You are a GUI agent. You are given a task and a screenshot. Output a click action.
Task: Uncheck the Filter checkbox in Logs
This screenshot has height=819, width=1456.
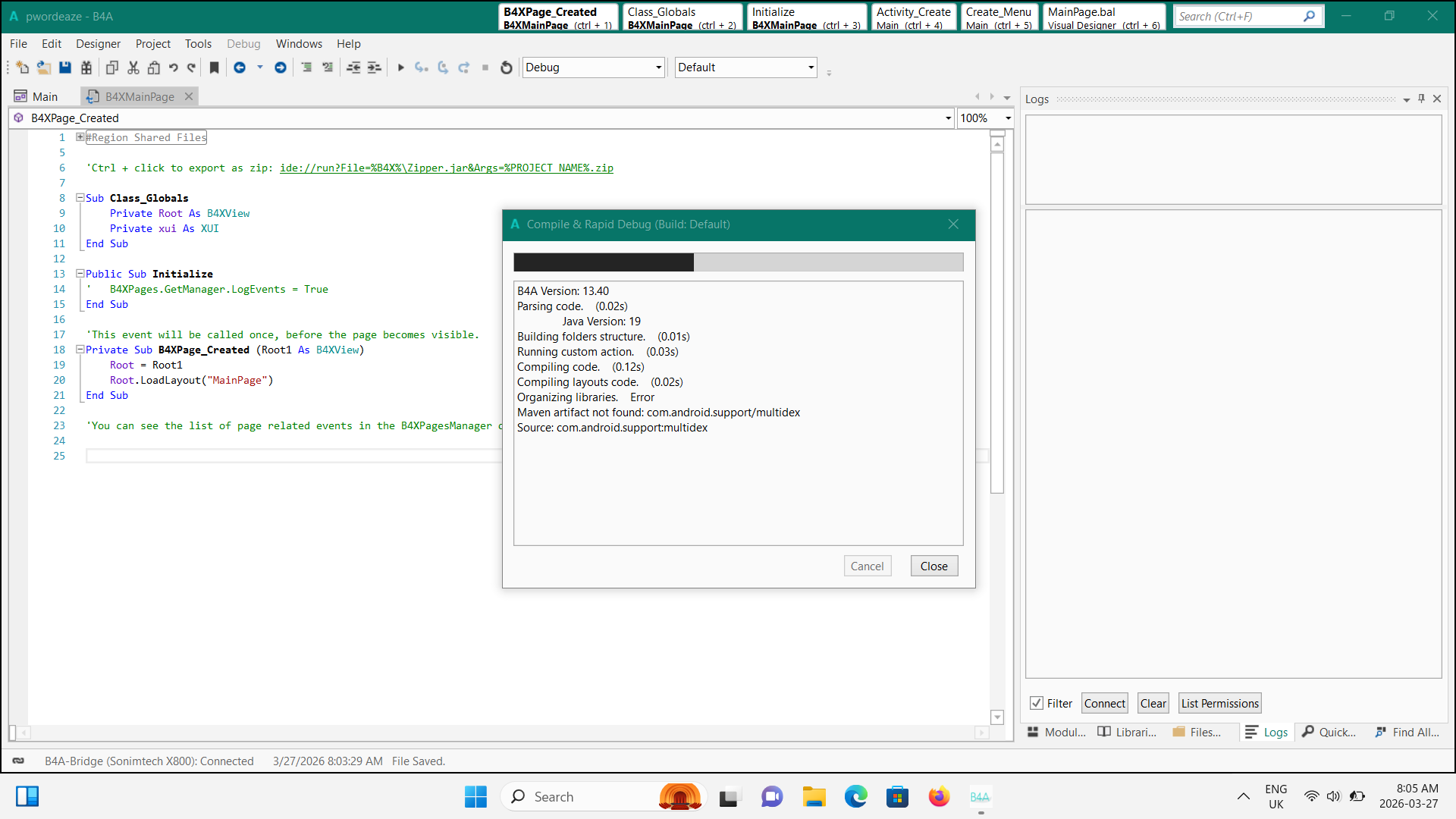coord(1036,703)
